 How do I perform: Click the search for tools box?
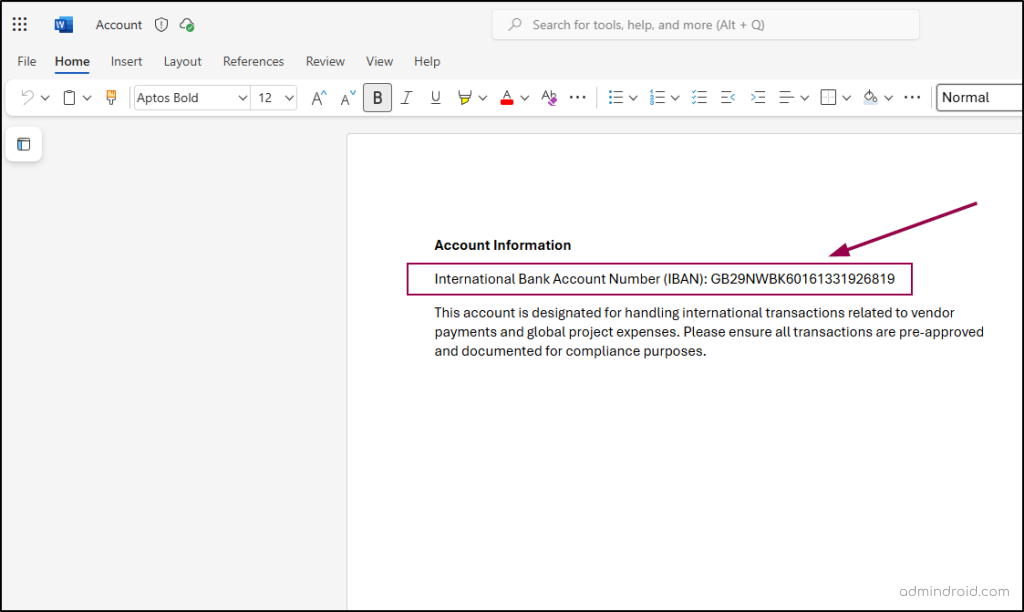coord(705,25)
